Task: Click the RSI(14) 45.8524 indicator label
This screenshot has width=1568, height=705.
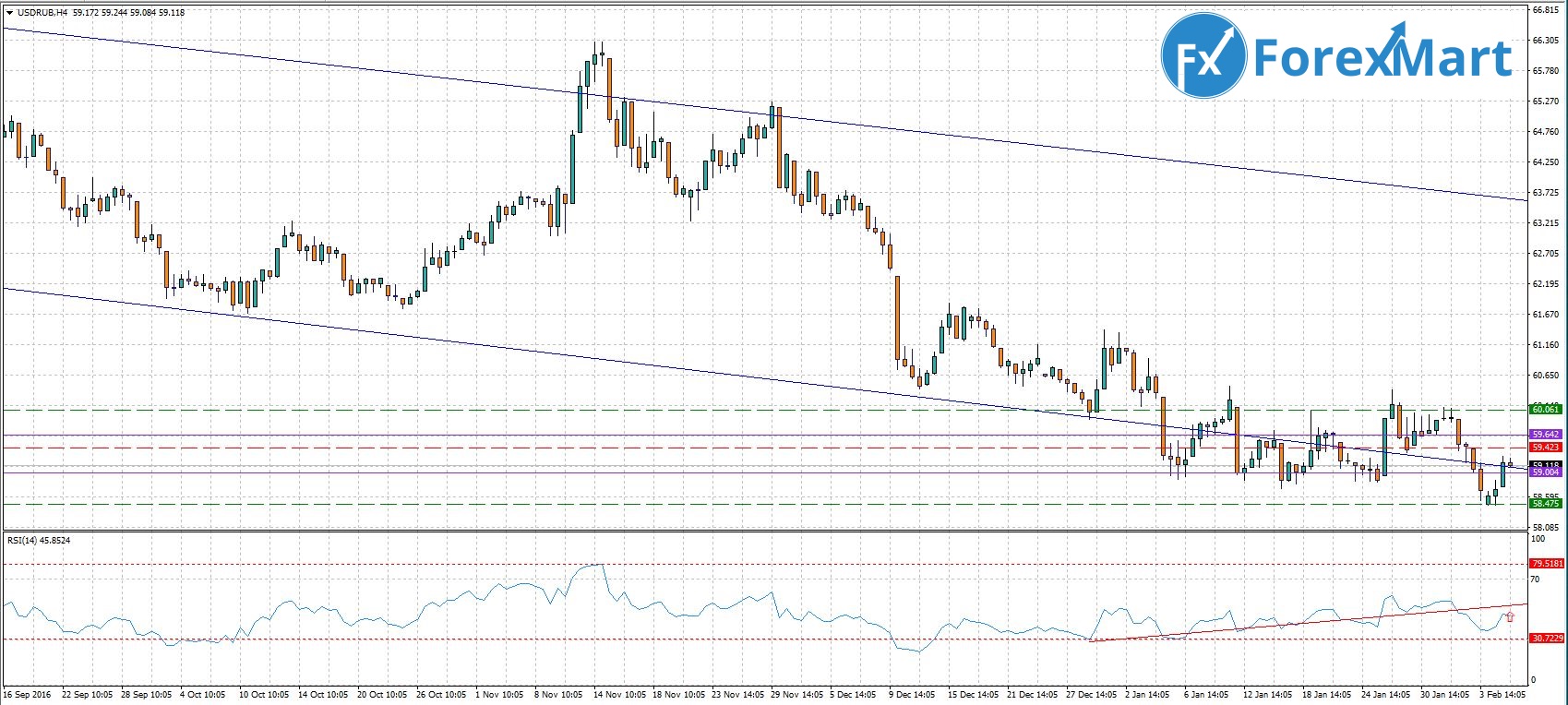Action: (39, 540)
